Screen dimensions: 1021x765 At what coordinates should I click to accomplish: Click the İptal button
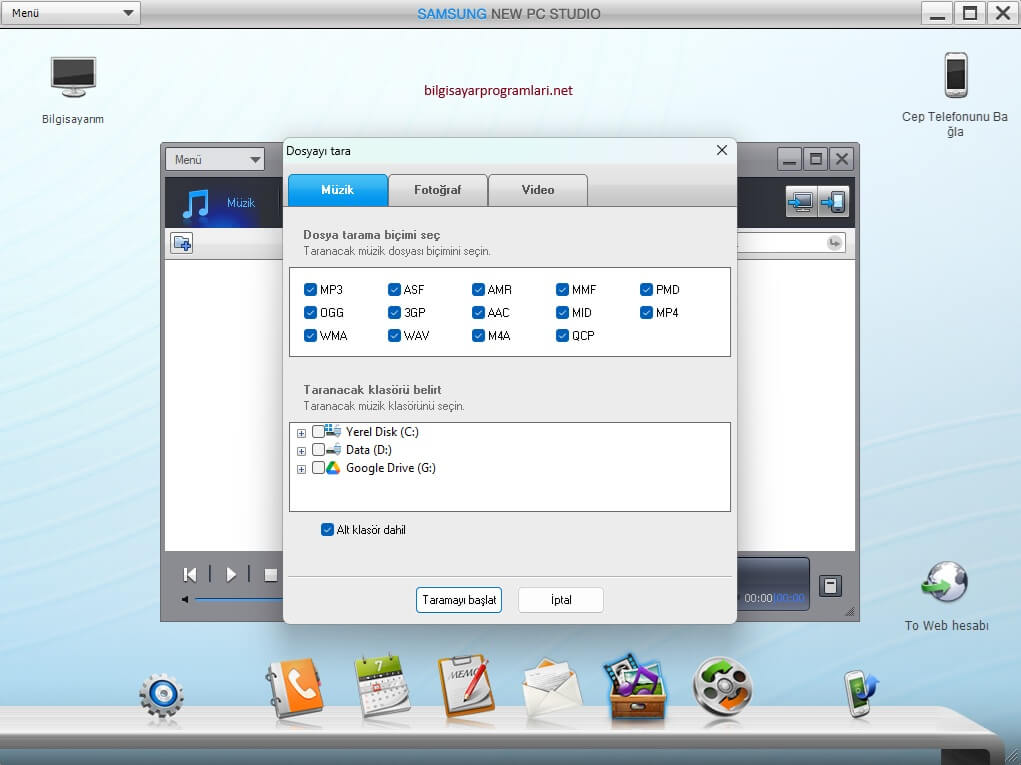(x=561, y=600)
